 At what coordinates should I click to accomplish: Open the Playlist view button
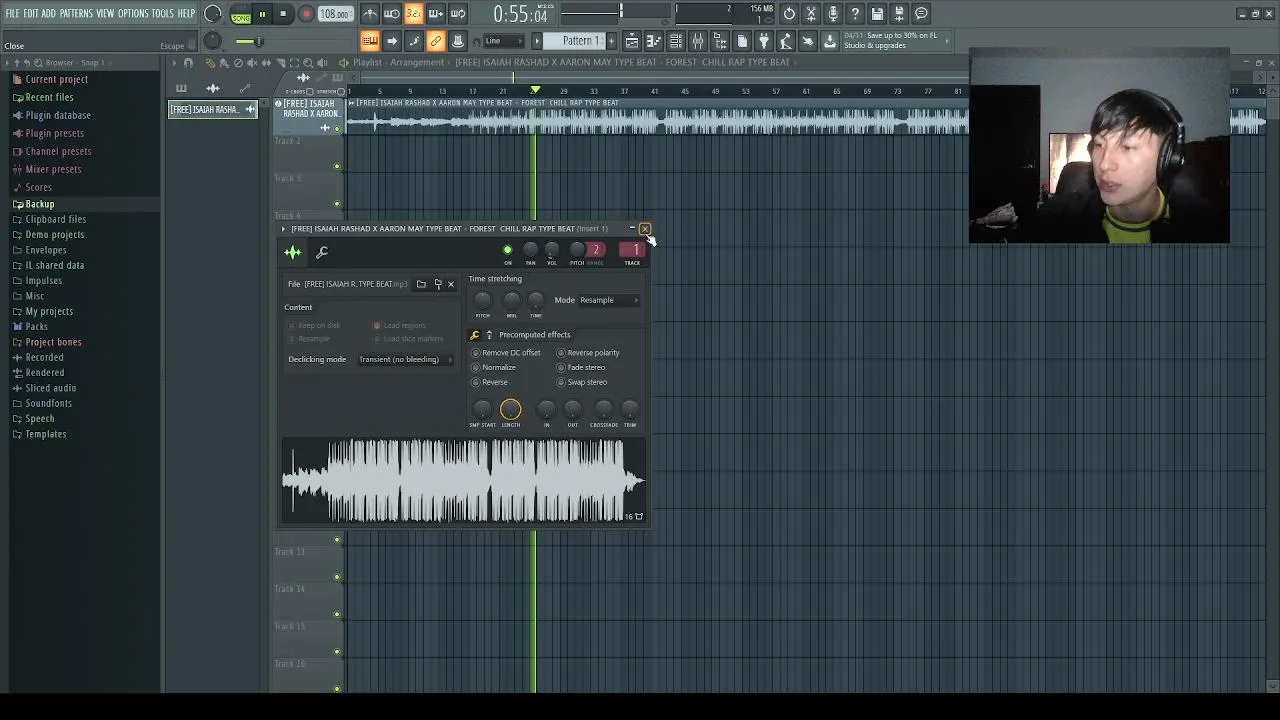[x=632, y=41]
